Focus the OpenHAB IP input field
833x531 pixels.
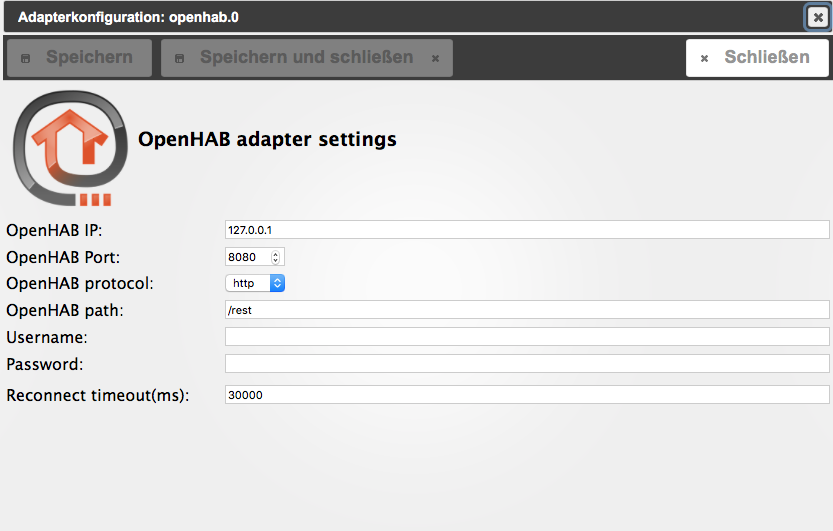[x=527, y=230]
